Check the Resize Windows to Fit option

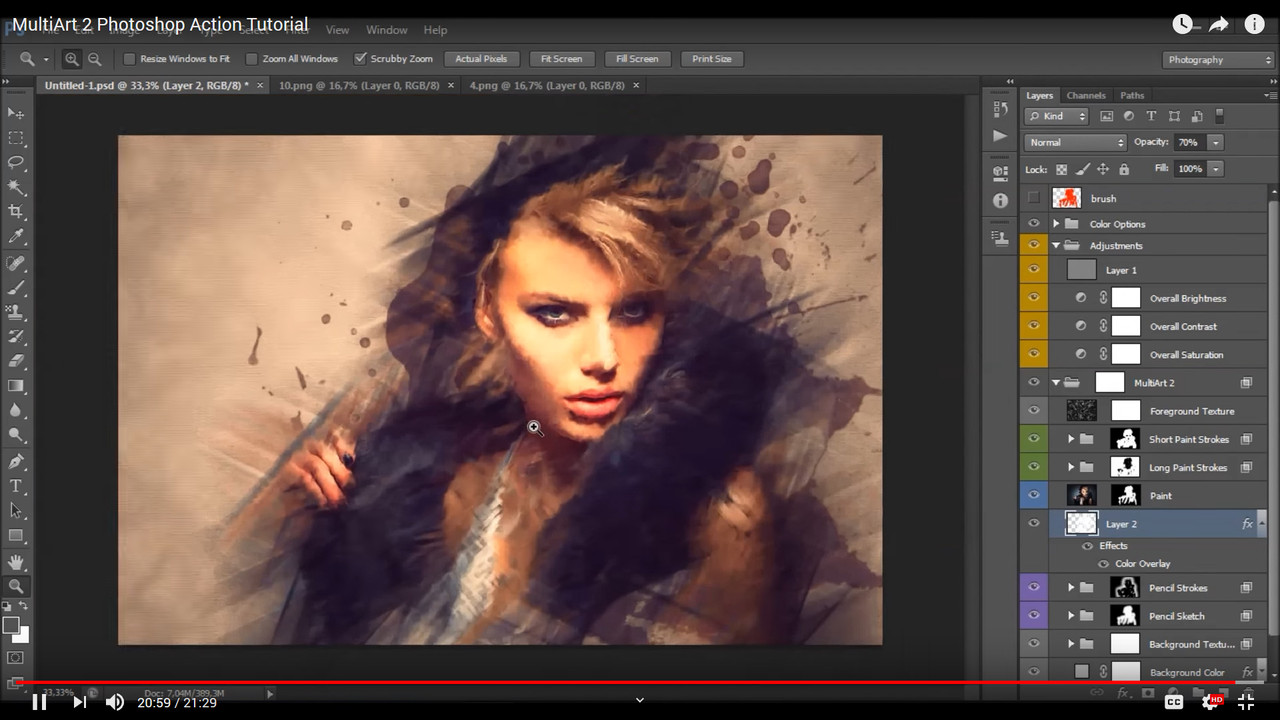click(128, 58)
